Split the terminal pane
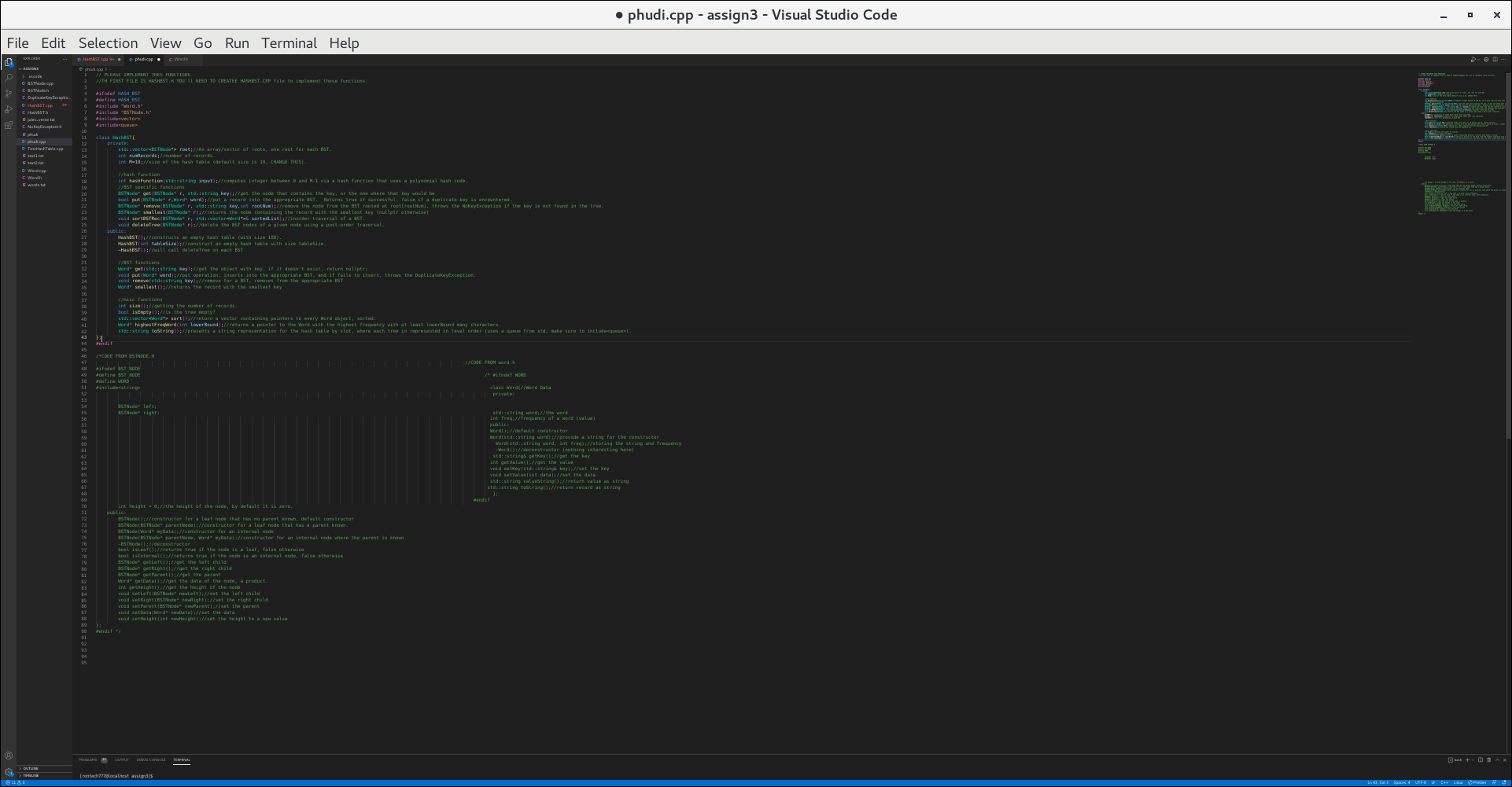 click(x=1481, y=760)
